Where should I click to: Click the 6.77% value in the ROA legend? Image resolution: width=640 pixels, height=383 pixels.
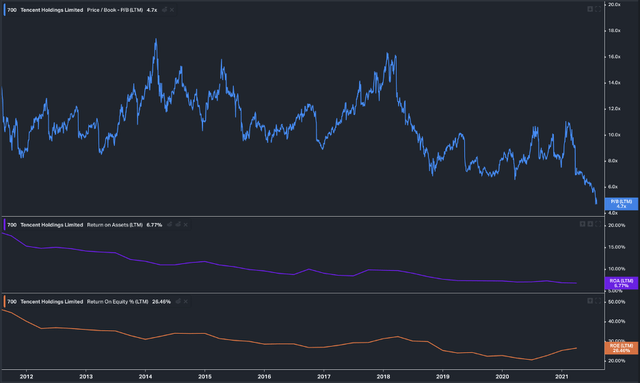(x=154, y=225)
